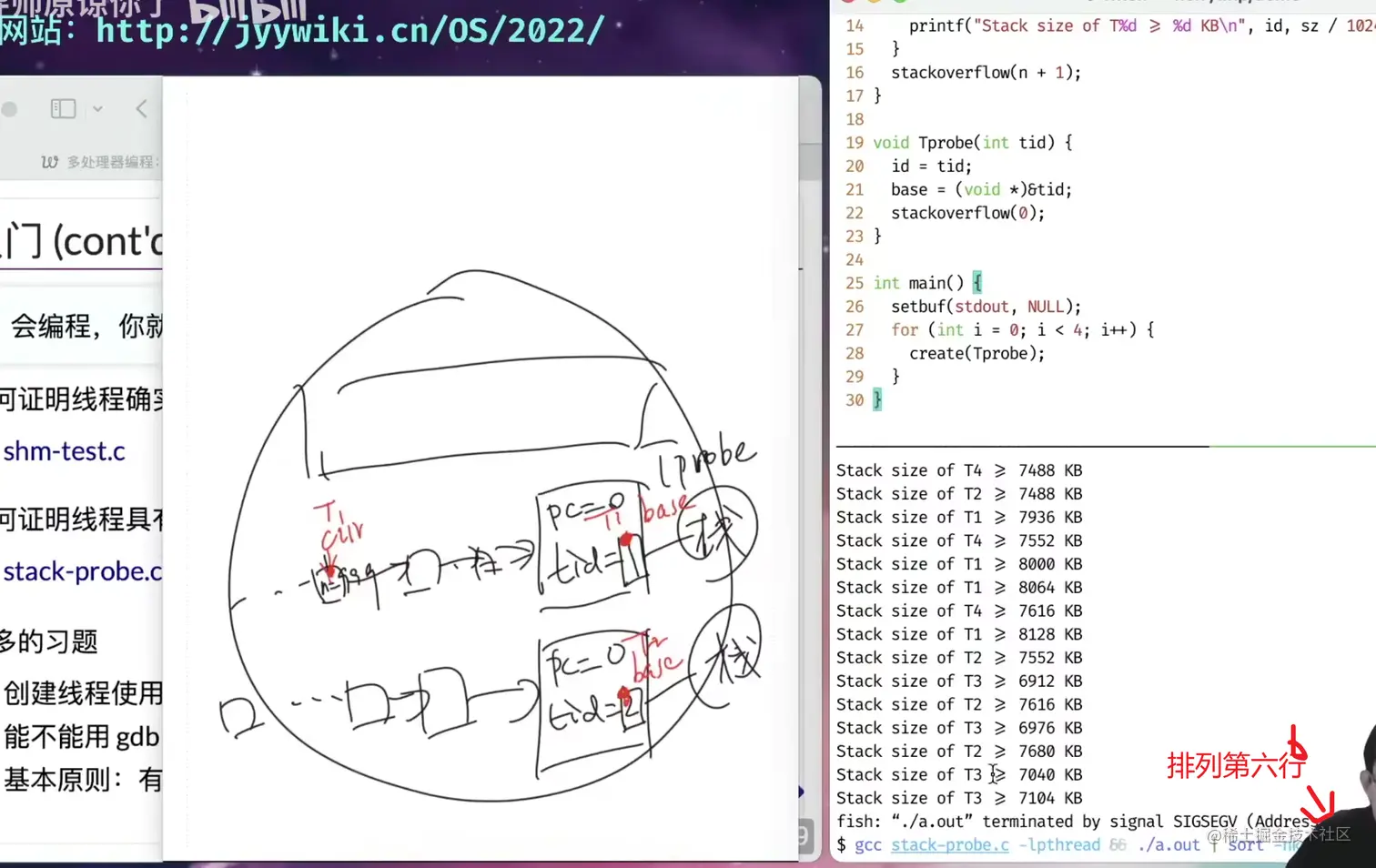This screenshot has height=868, width=1376.
Task: Click output 'Stack size of T1 ≥ 8064 KB'
Action: (x=959, y=588)
